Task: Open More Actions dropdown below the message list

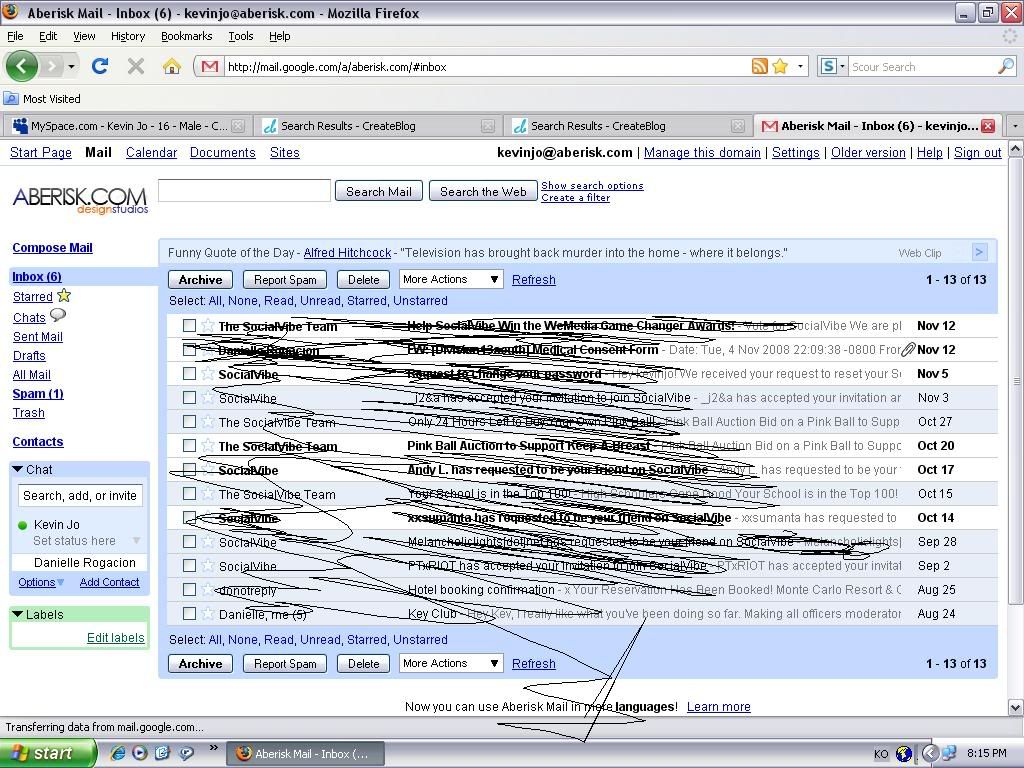Action: (451, 664)
